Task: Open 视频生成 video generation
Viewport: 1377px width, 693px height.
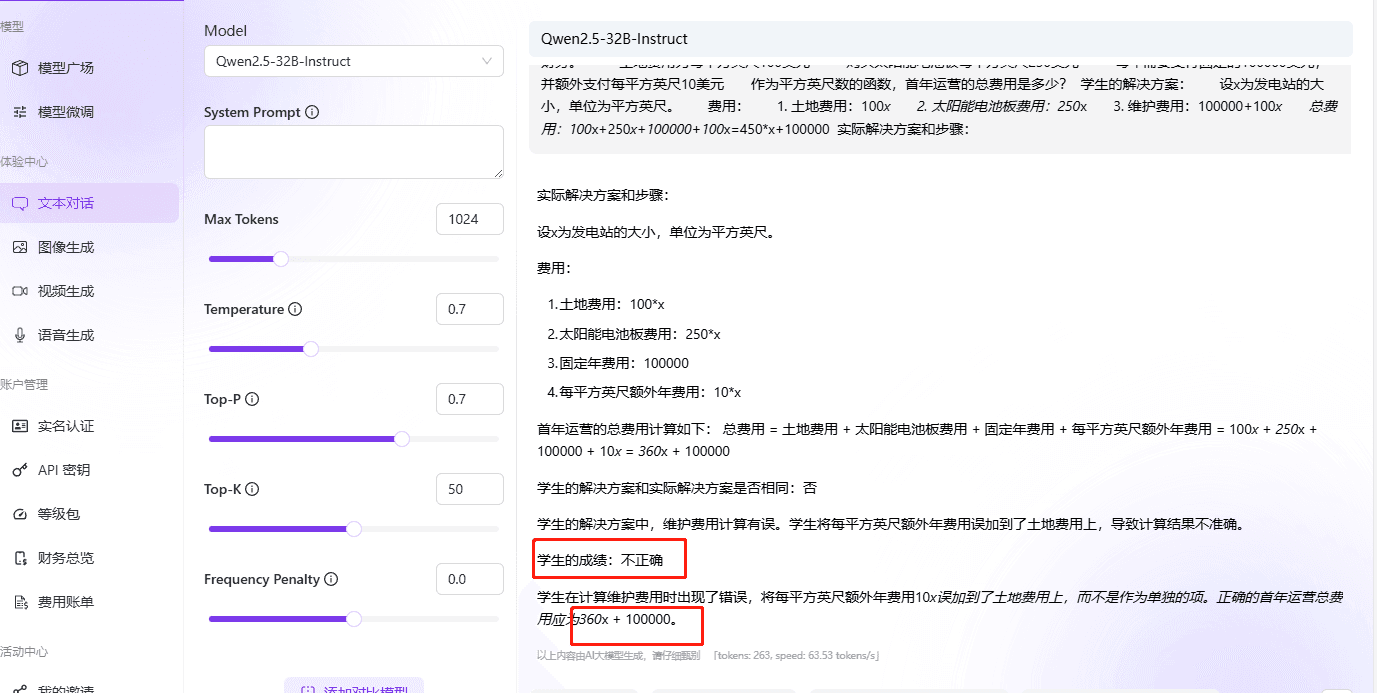Action: (x=20, y=290)
